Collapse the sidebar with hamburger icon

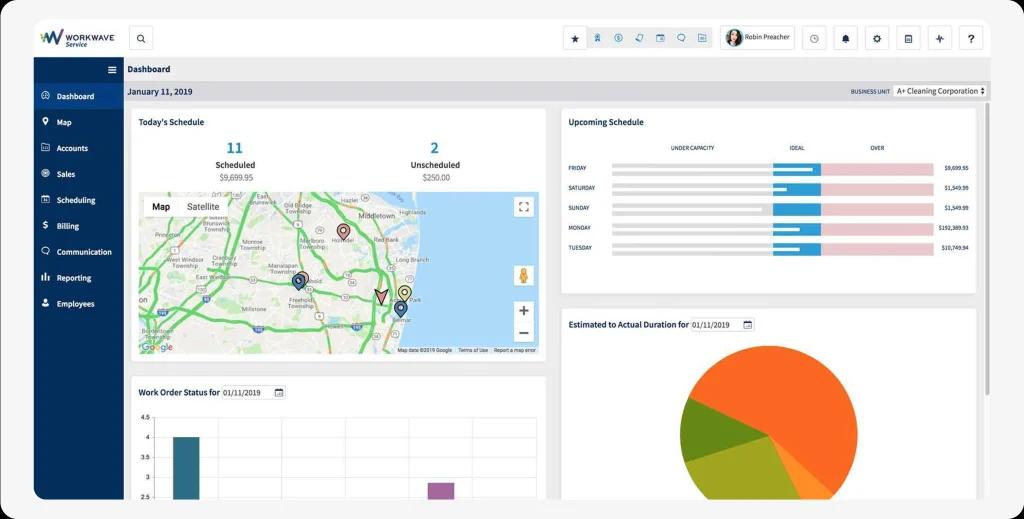[x=112, y=70]
